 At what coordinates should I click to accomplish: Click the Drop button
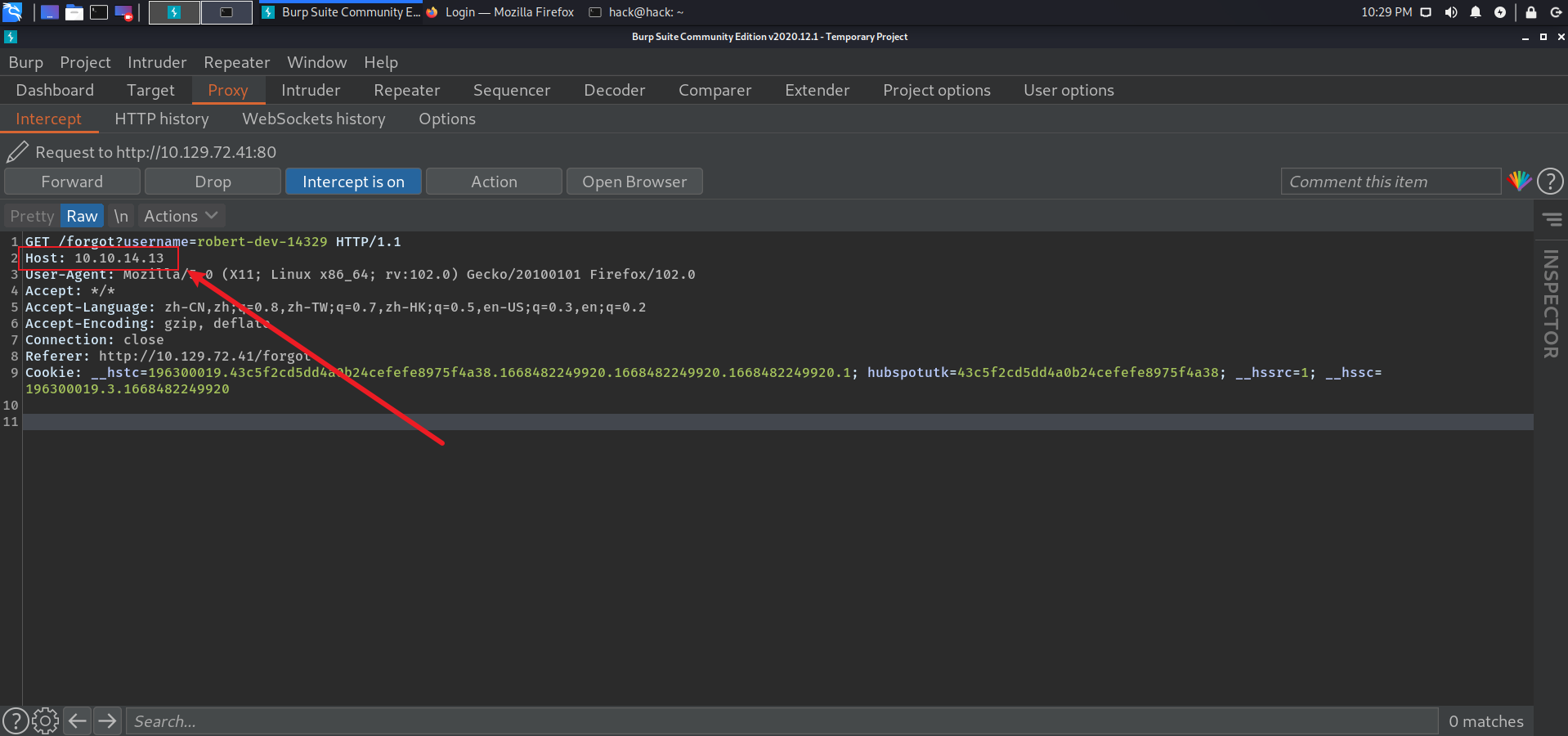[213, 182]
